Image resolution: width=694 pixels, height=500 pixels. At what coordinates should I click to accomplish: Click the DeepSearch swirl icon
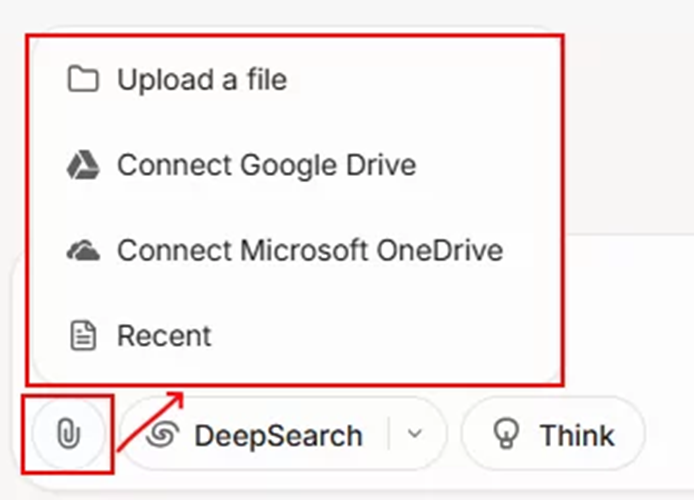pos(162,435)
